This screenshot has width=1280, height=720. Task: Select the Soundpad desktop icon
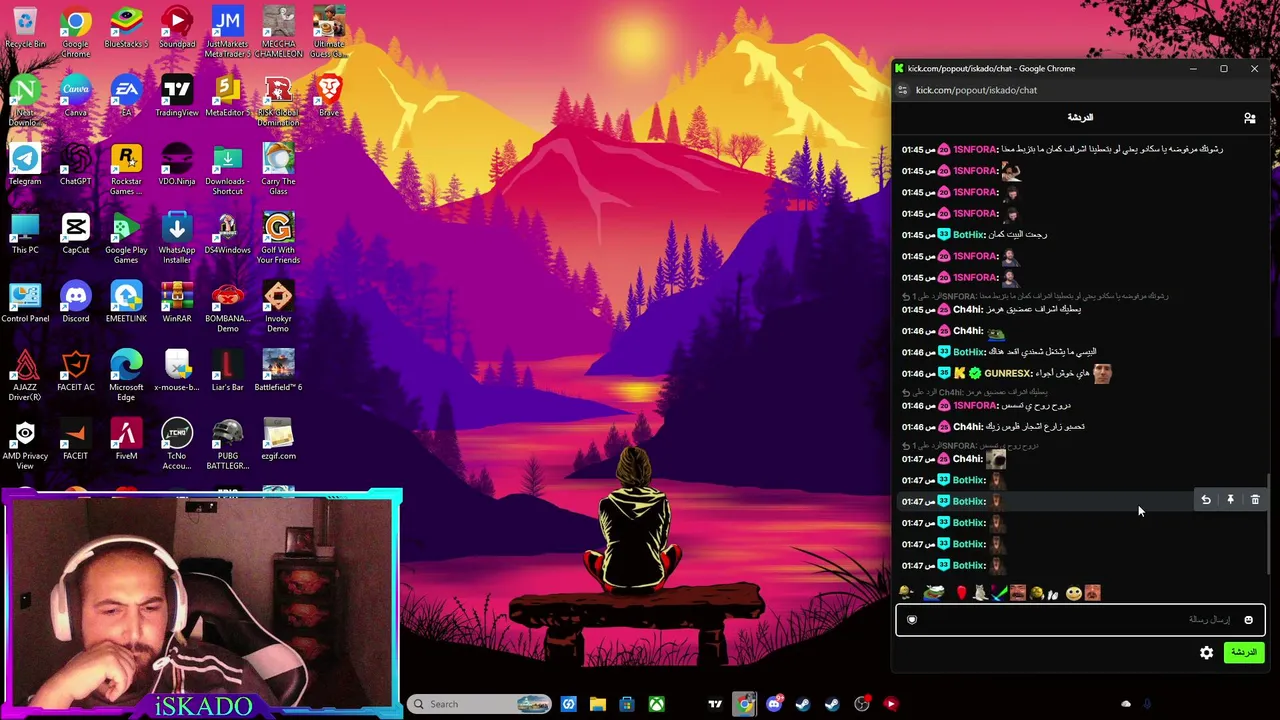(x=177, y=29)
